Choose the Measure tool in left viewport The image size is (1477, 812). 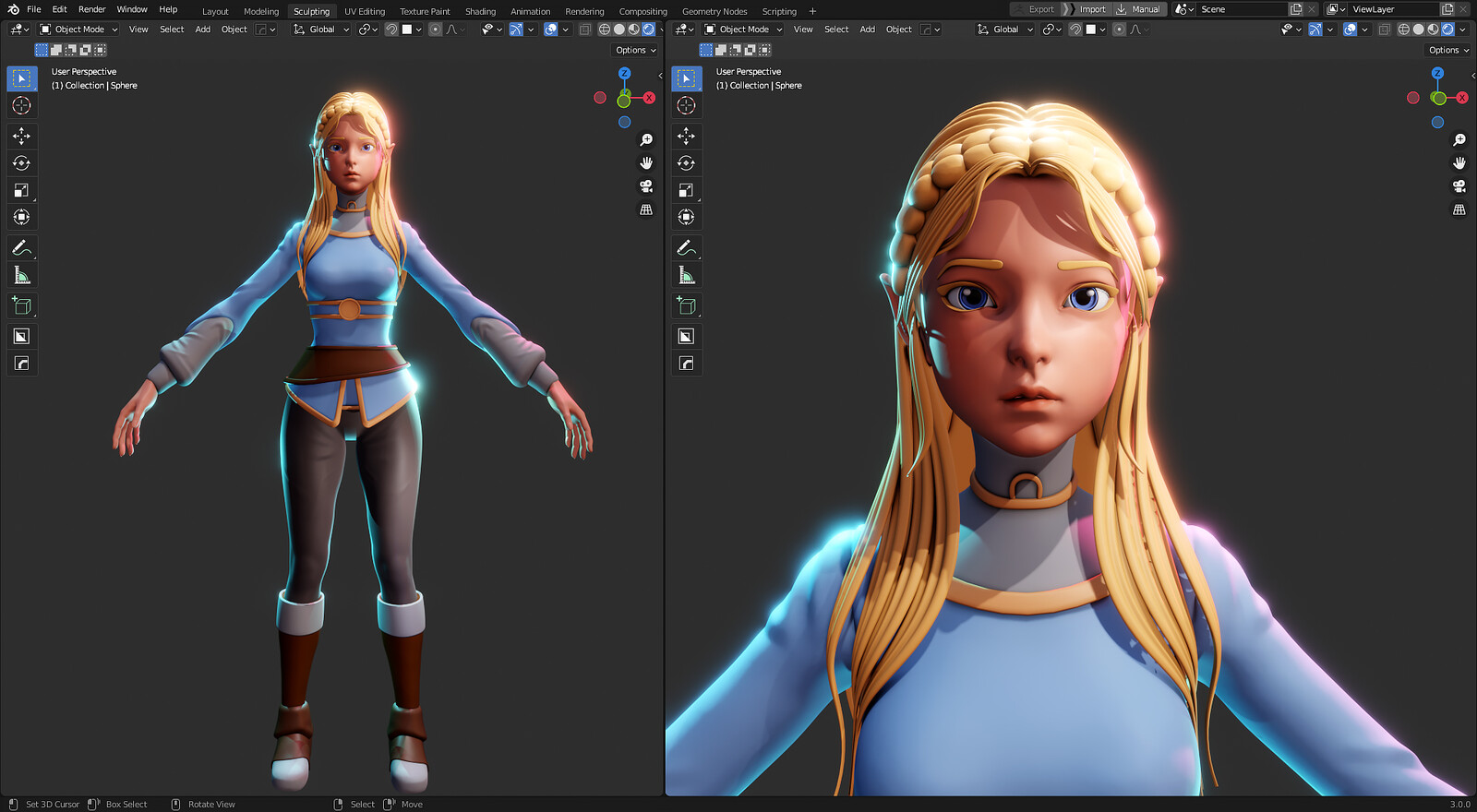coord(22,275)
